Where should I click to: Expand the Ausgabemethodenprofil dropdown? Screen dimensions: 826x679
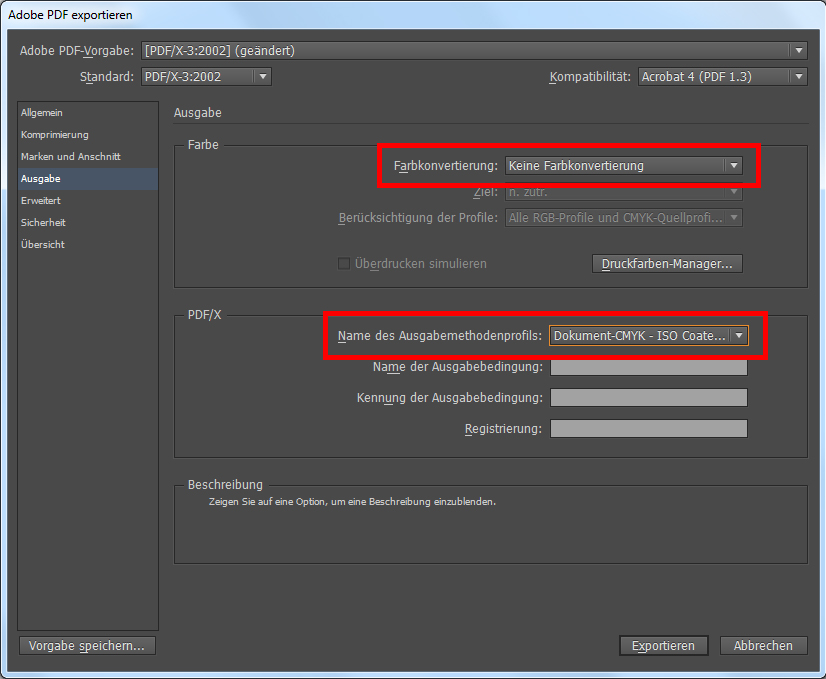pyautogui.click(x=648, y=337)
